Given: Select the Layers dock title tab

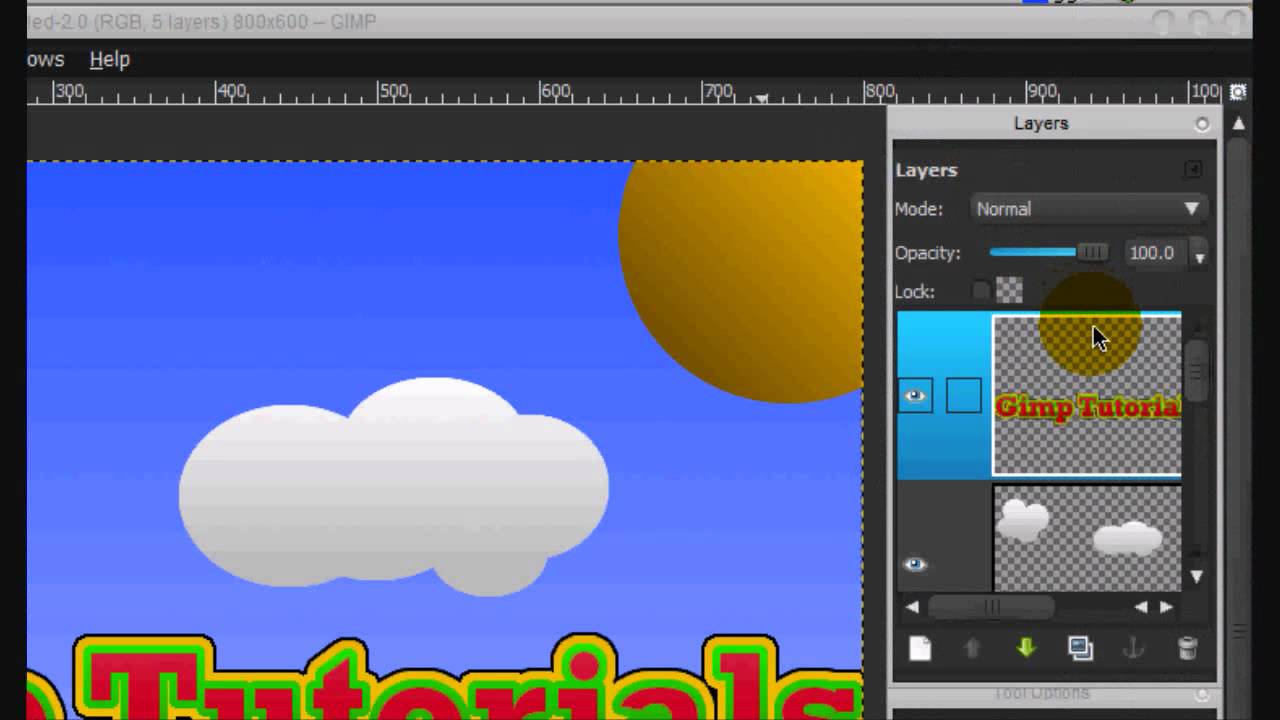Looking at the screenshot, I should 1041,124.
